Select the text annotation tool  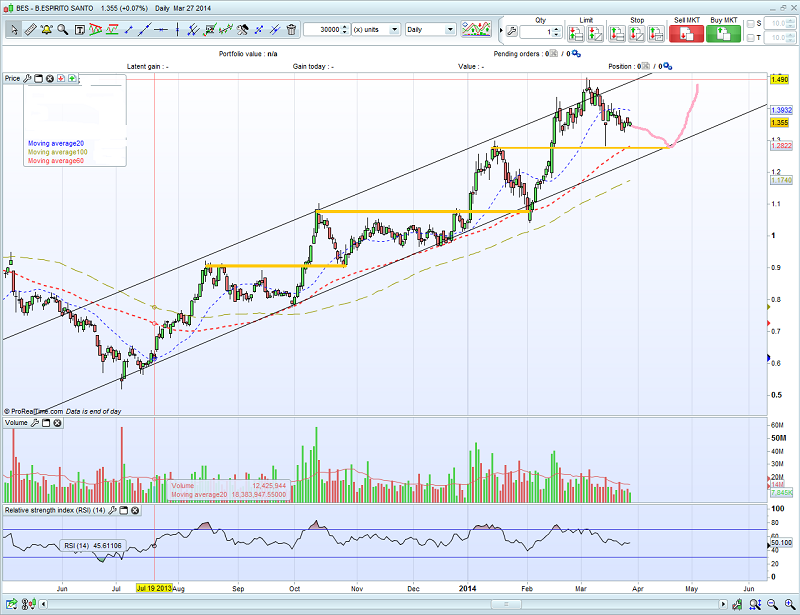(x=80, y=30)
